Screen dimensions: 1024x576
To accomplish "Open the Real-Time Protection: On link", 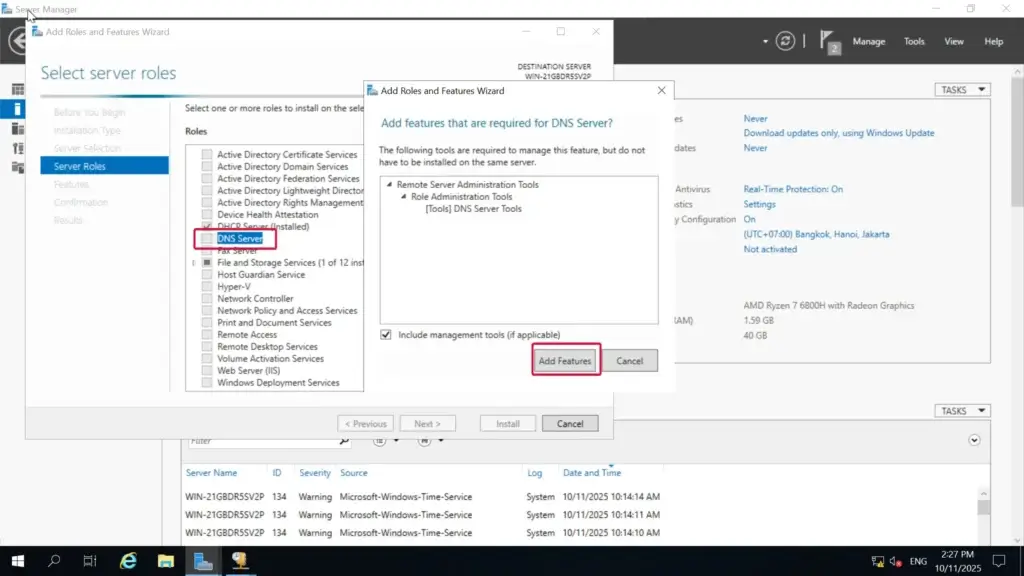I will pyautogui.click(x=793, y=189).
